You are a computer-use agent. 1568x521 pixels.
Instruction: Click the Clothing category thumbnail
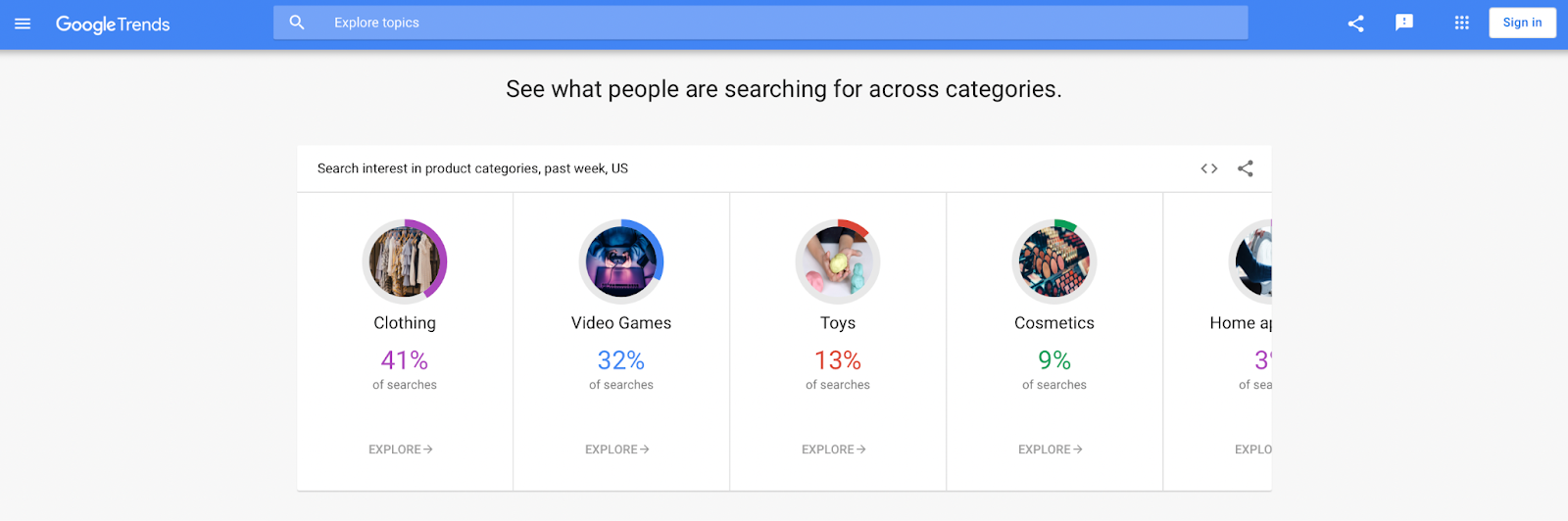click(x=405, y=261)
